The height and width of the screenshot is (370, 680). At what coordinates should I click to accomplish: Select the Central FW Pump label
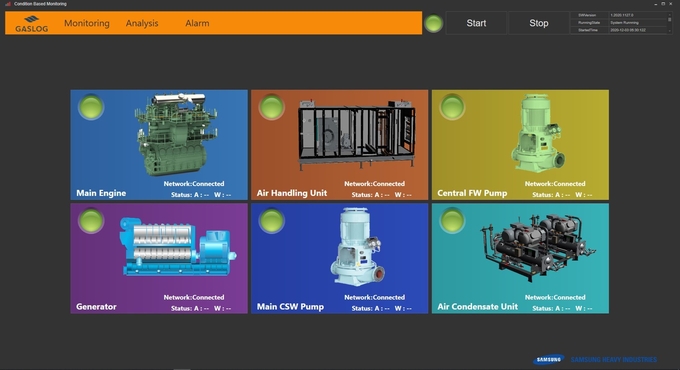click(472, 193)
